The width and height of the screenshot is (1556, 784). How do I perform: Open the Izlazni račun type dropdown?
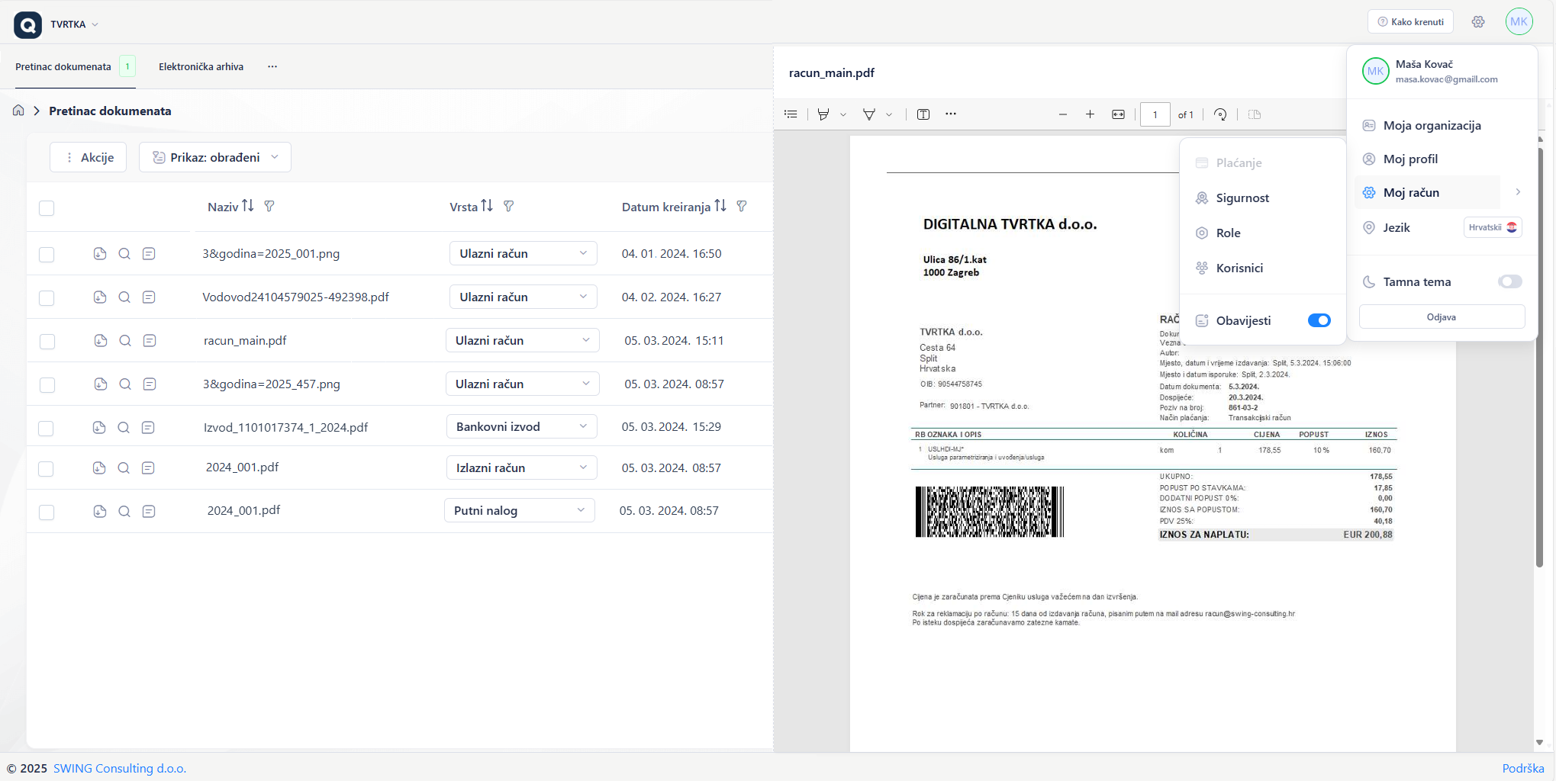[x=522, y=468]
